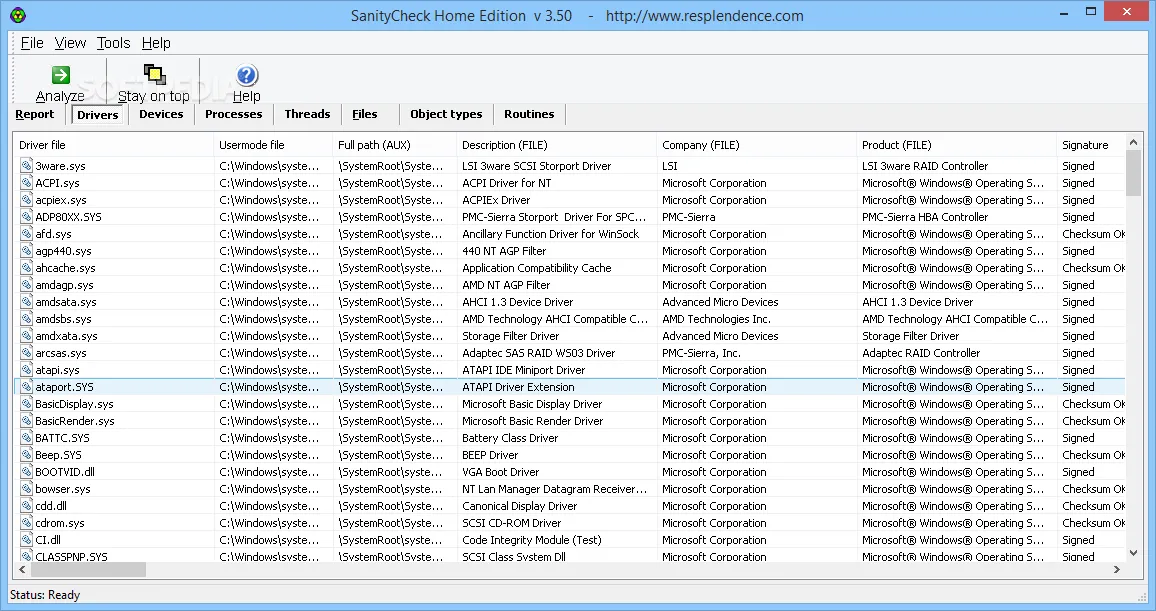Click the file icon beside amdsbs.sys
The height and width of the screenshot is (611, 1156).
[27, 318]
